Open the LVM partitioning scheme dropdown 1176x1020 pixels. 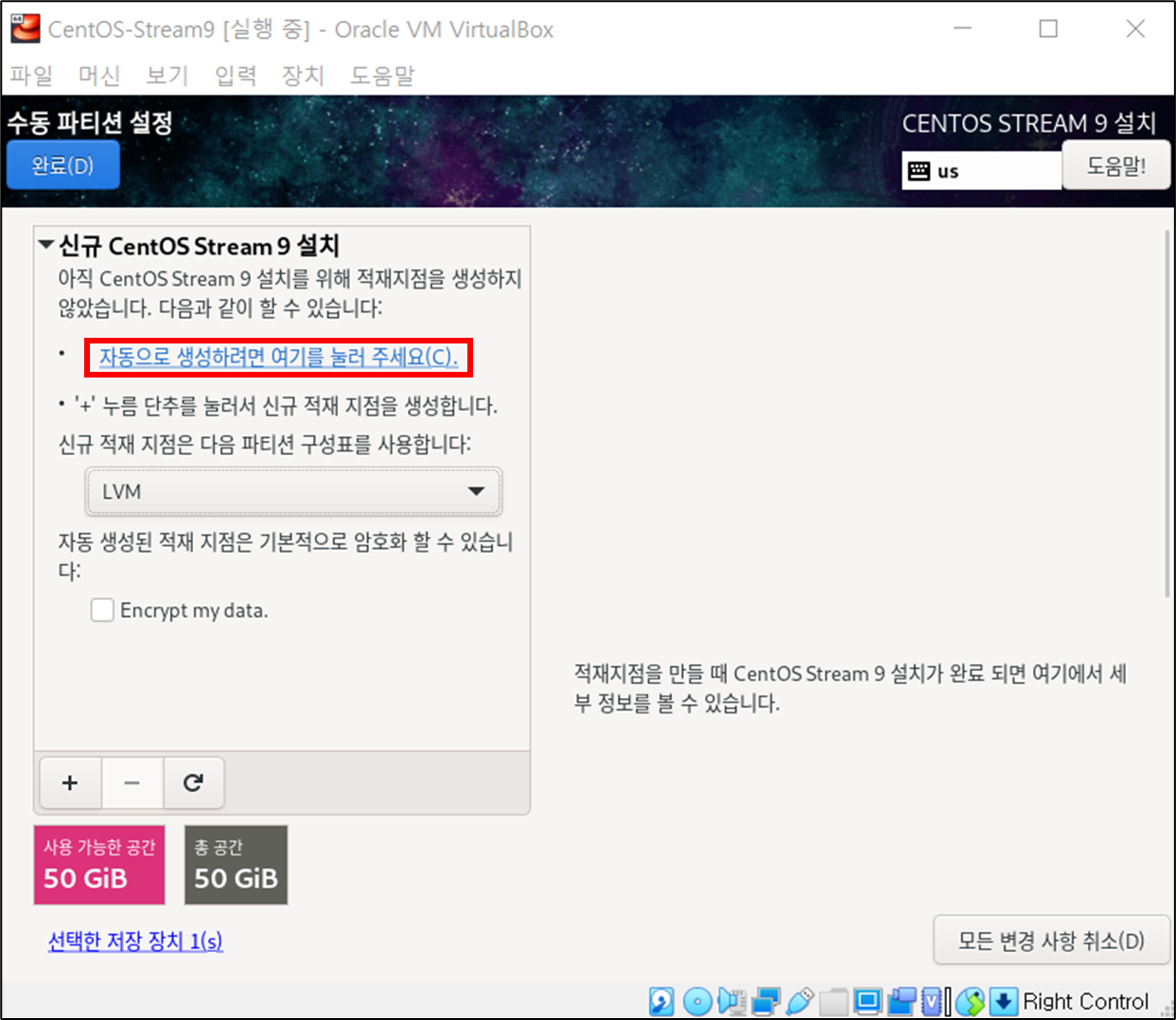point(293,491)
